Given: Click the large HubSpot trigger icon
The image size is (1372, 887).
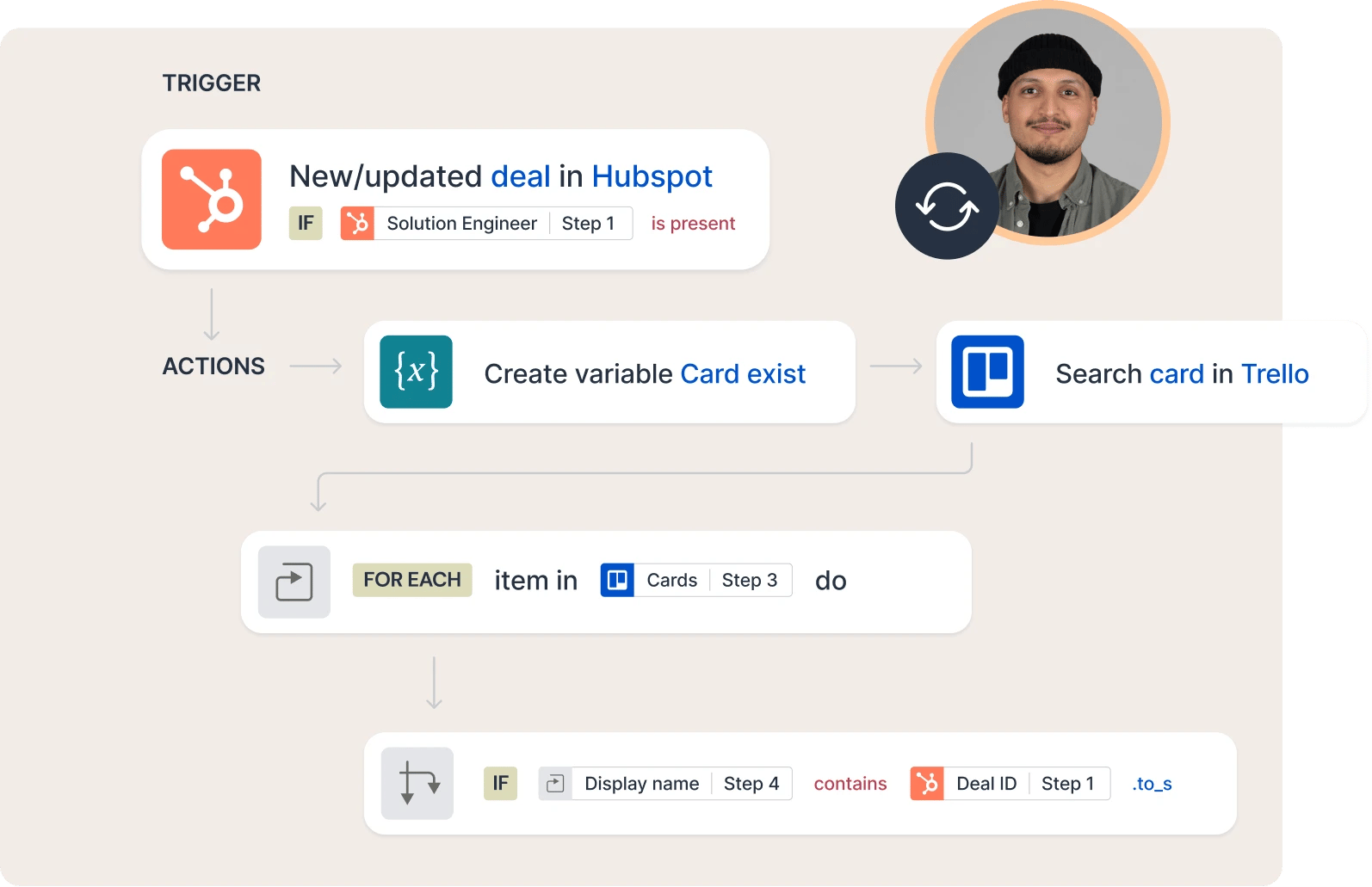Looking at the screenshot, I should (212, 200).
